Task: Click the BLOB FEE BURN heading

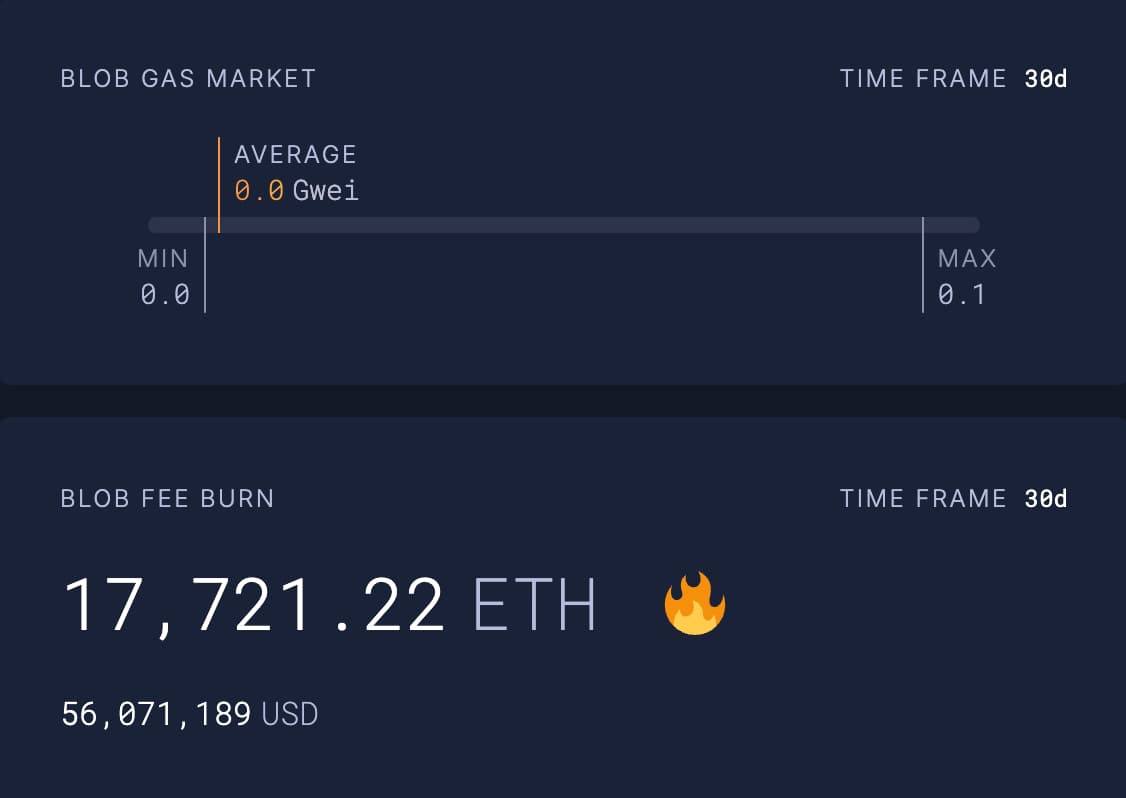Action: pos(167,499)
